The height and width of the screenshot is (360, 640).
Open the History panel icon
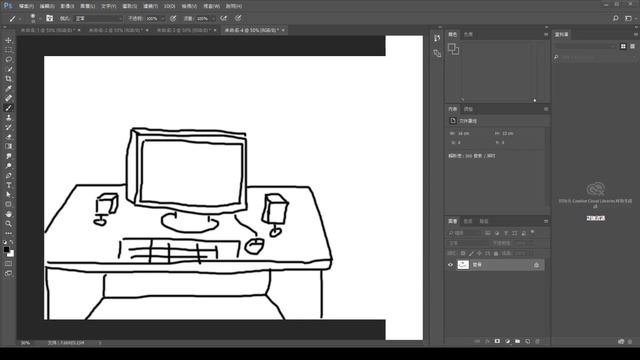[x=437, y=38]
